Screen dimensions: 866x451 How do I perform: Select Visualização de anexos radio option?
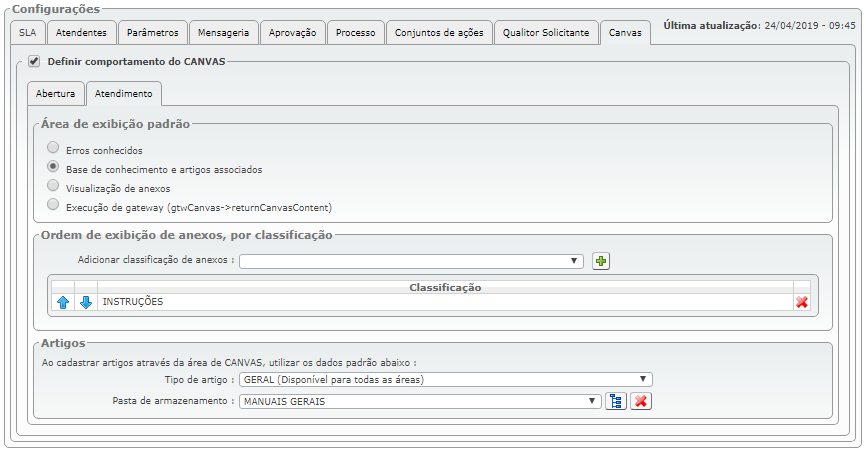point(53,185)
